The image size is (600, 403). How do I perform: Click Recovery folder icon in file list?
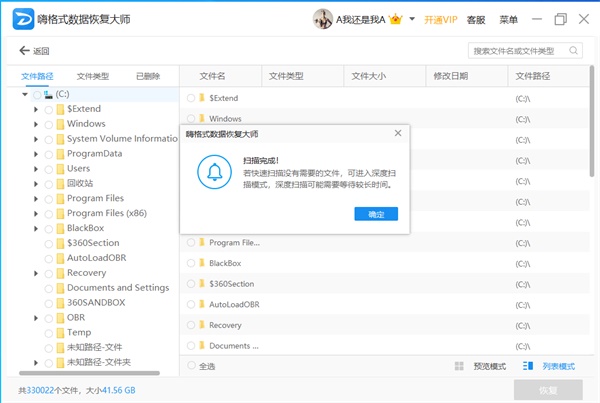(x=202, y=325)
